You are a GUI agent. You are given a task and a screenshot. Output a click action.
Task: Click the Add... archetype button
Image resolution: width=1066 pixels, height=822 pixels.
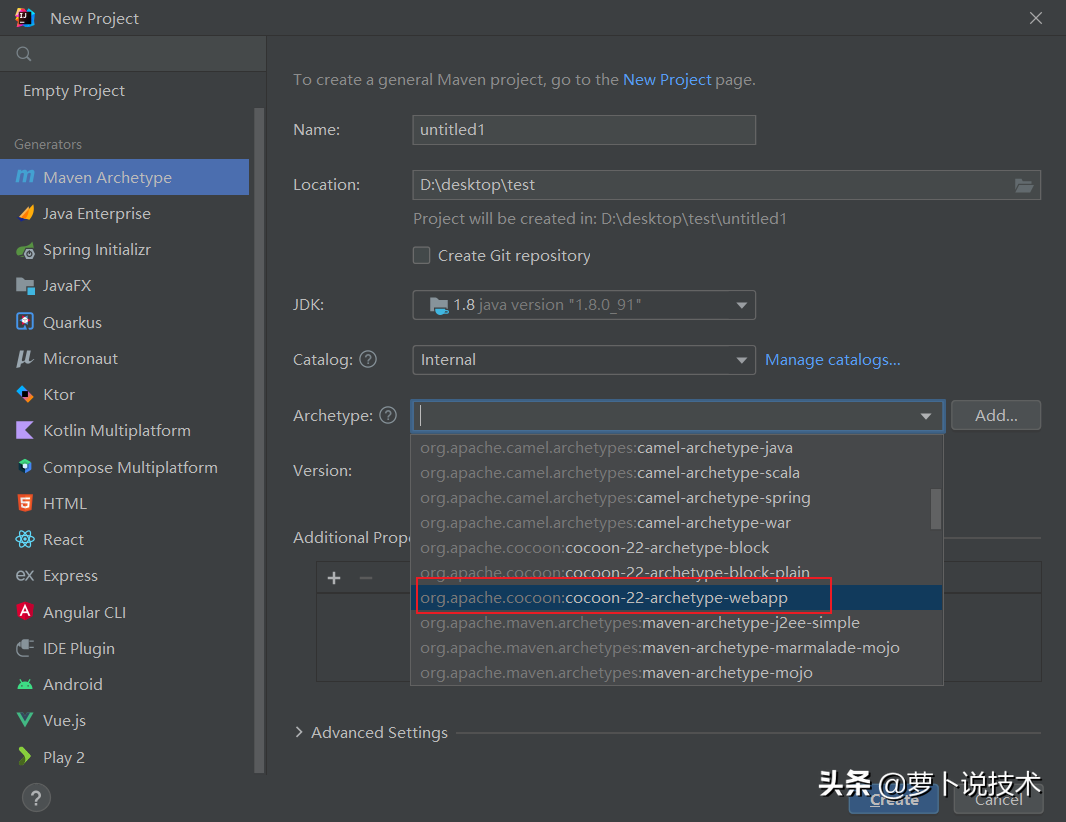pos(996,415)
